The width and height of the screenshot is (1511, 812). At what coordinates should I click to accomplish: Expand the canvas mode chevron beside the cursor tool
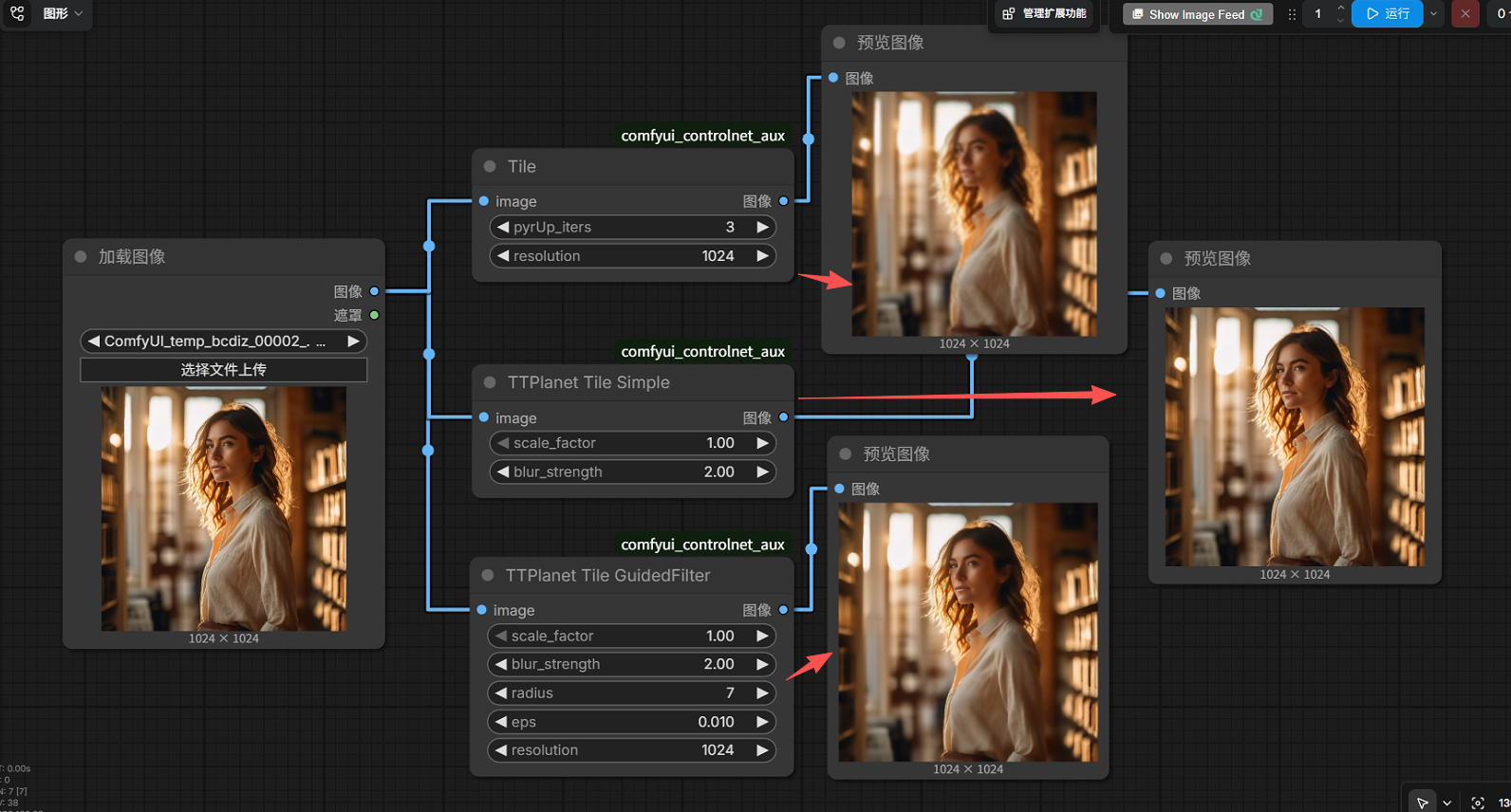(x=1446, y=803)
